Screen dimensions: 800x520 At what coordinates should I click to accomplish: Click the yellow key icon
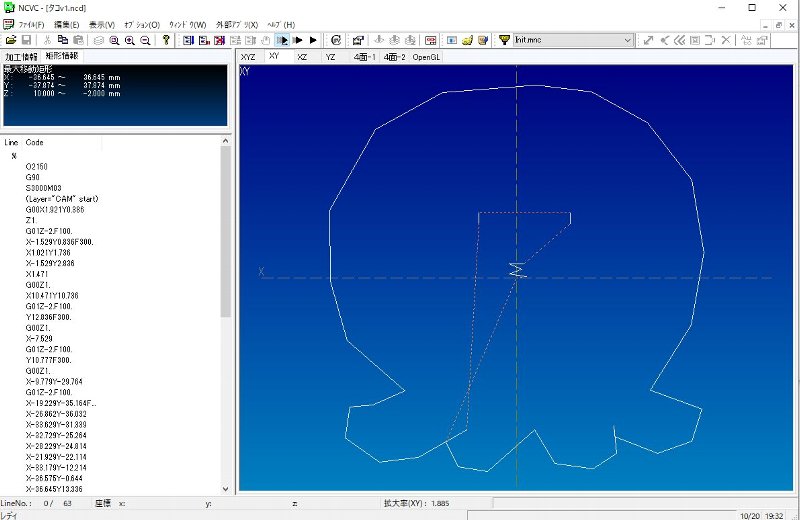(166, 40)
